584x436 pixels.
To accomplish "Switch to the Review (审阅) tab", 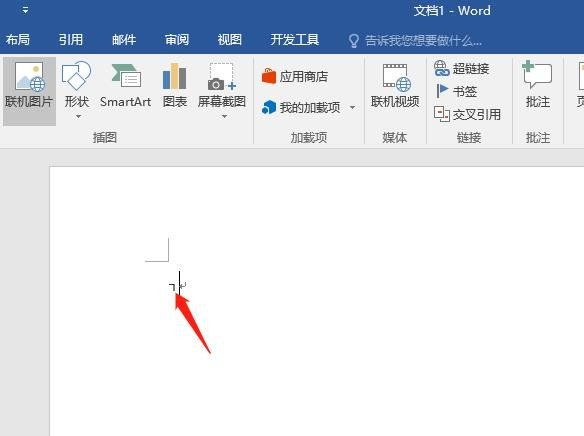I will coord(177,39).
